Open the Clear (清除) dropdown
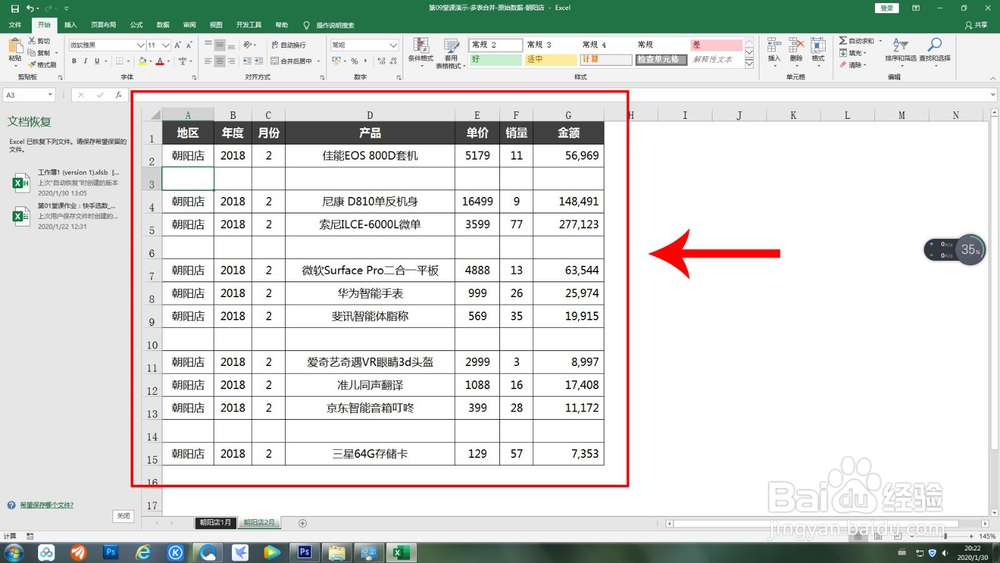 click(851, 64)
